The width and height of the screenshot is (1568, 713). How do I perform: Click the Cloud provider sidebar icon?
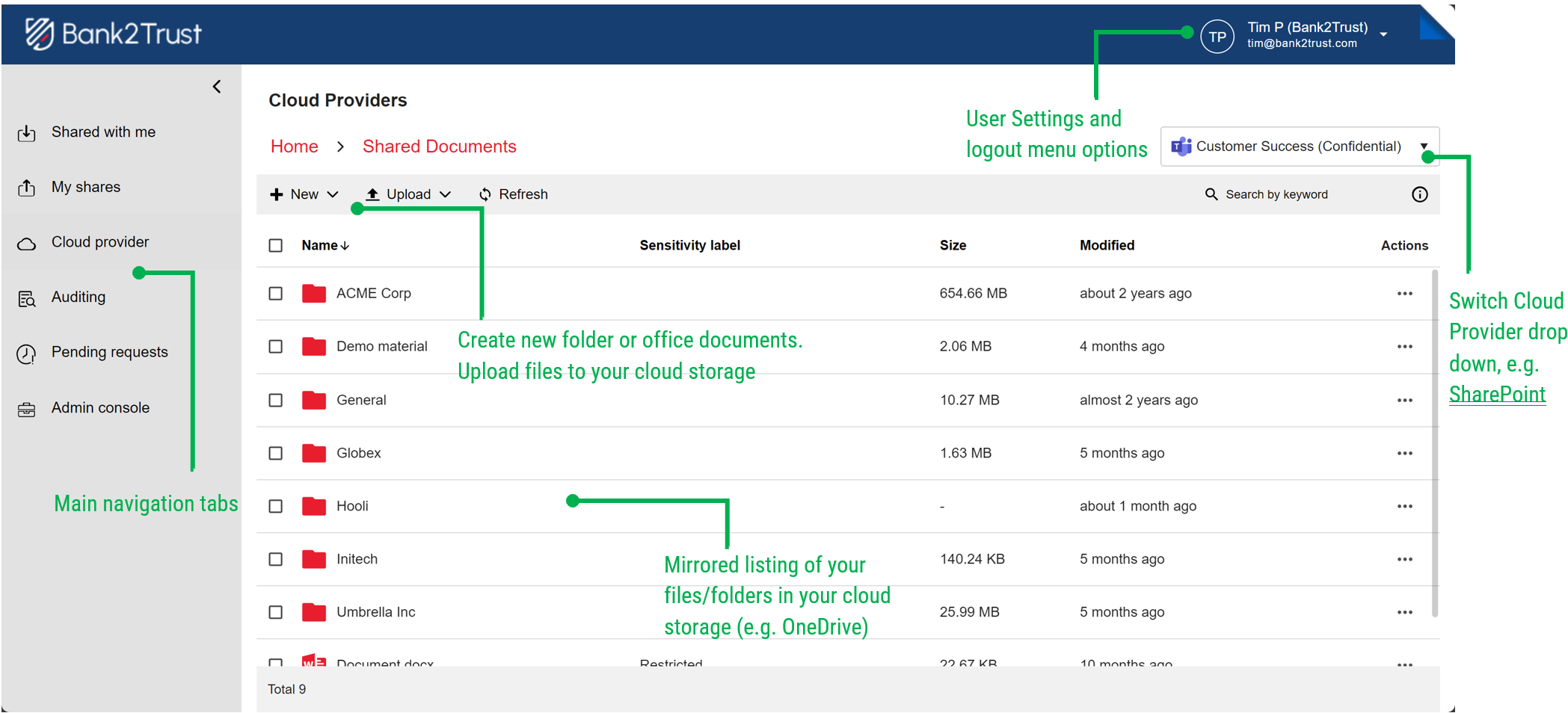click(27, 241)
